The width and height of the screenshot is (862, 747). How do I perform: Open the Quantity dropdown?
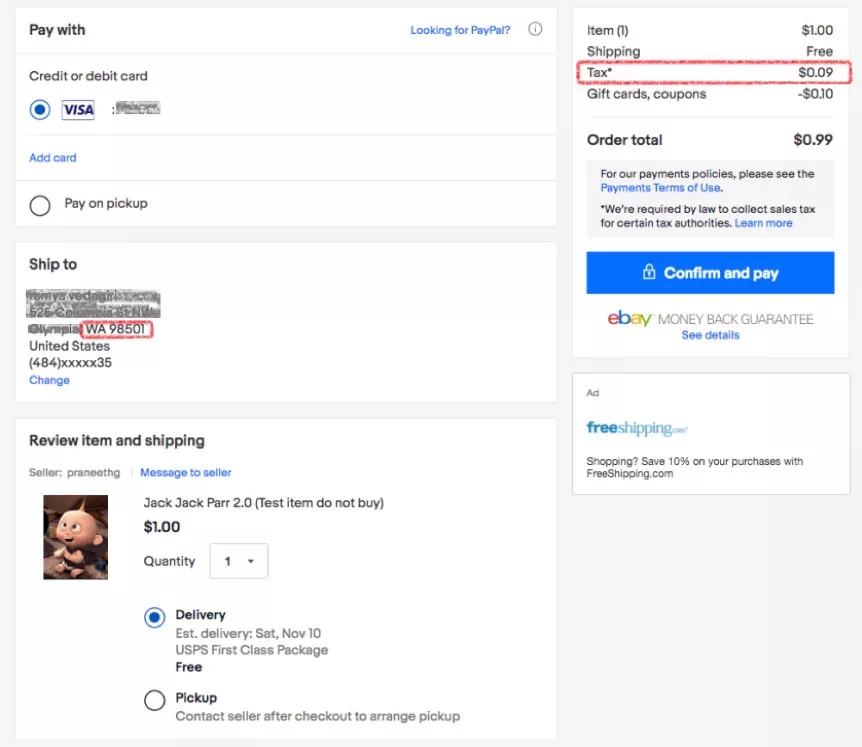pos(239,561)
